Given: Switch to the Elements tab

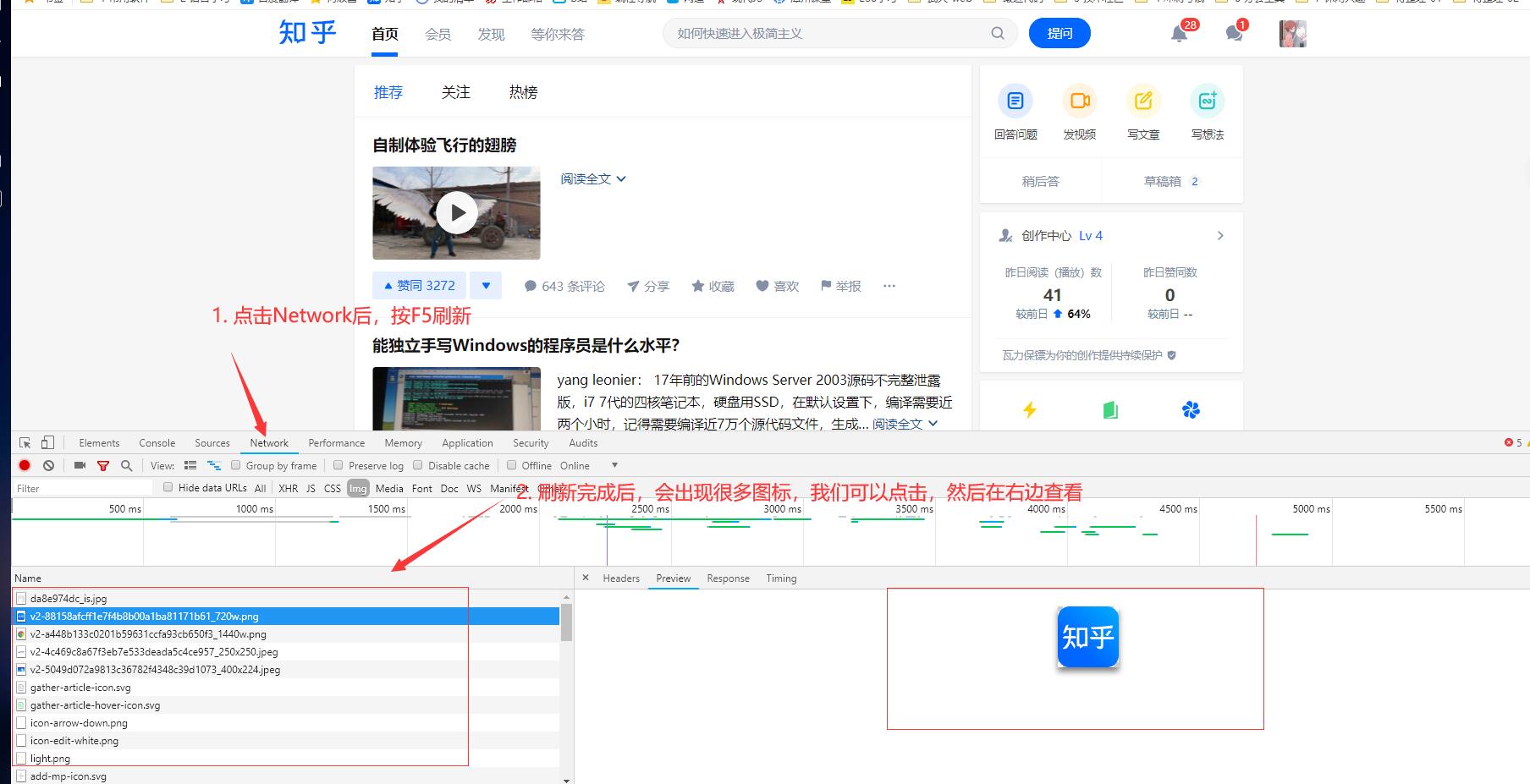Looking at the screenshot, I should pos(99,442).
